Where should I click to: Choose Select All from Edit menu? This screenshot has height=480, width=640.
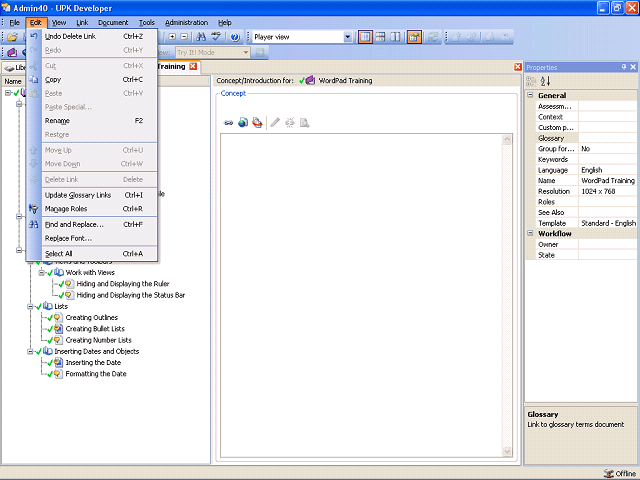[x=92, y=254]
